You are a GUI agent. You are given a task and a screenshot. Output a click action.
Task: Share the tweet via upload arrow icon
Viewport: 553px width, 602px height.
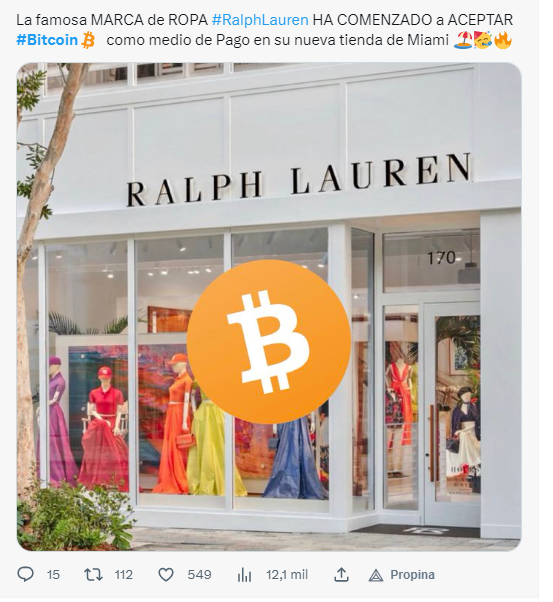pos(341,574)
